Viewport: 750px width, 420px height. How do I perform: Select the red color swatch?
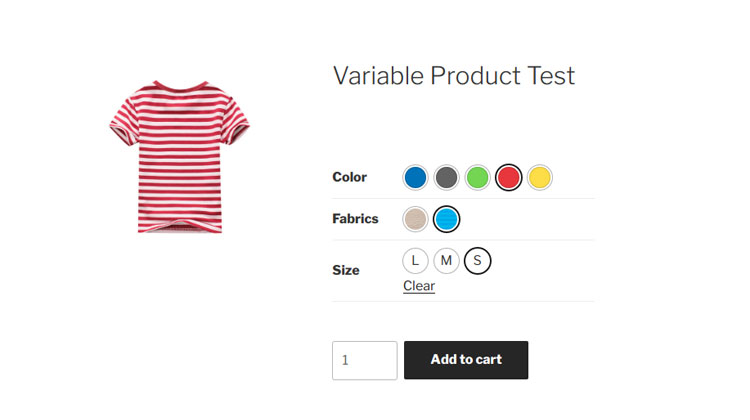click(x=509, y=178)
